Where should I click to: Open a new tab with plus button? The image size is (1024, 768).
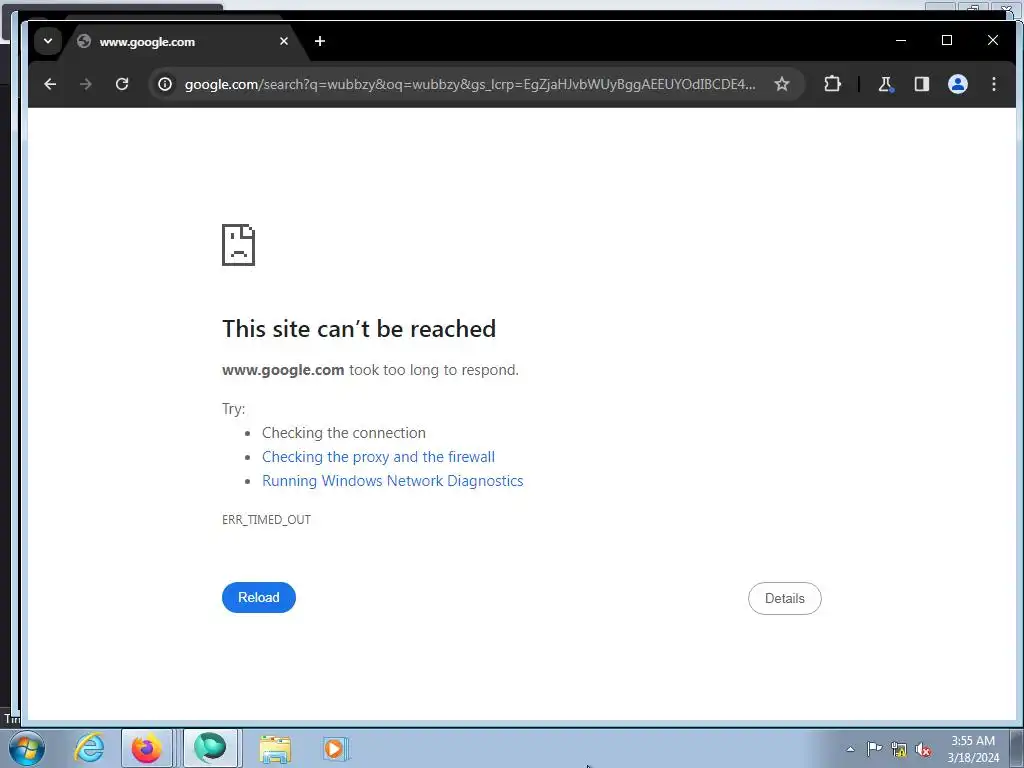tap(319, 41)
